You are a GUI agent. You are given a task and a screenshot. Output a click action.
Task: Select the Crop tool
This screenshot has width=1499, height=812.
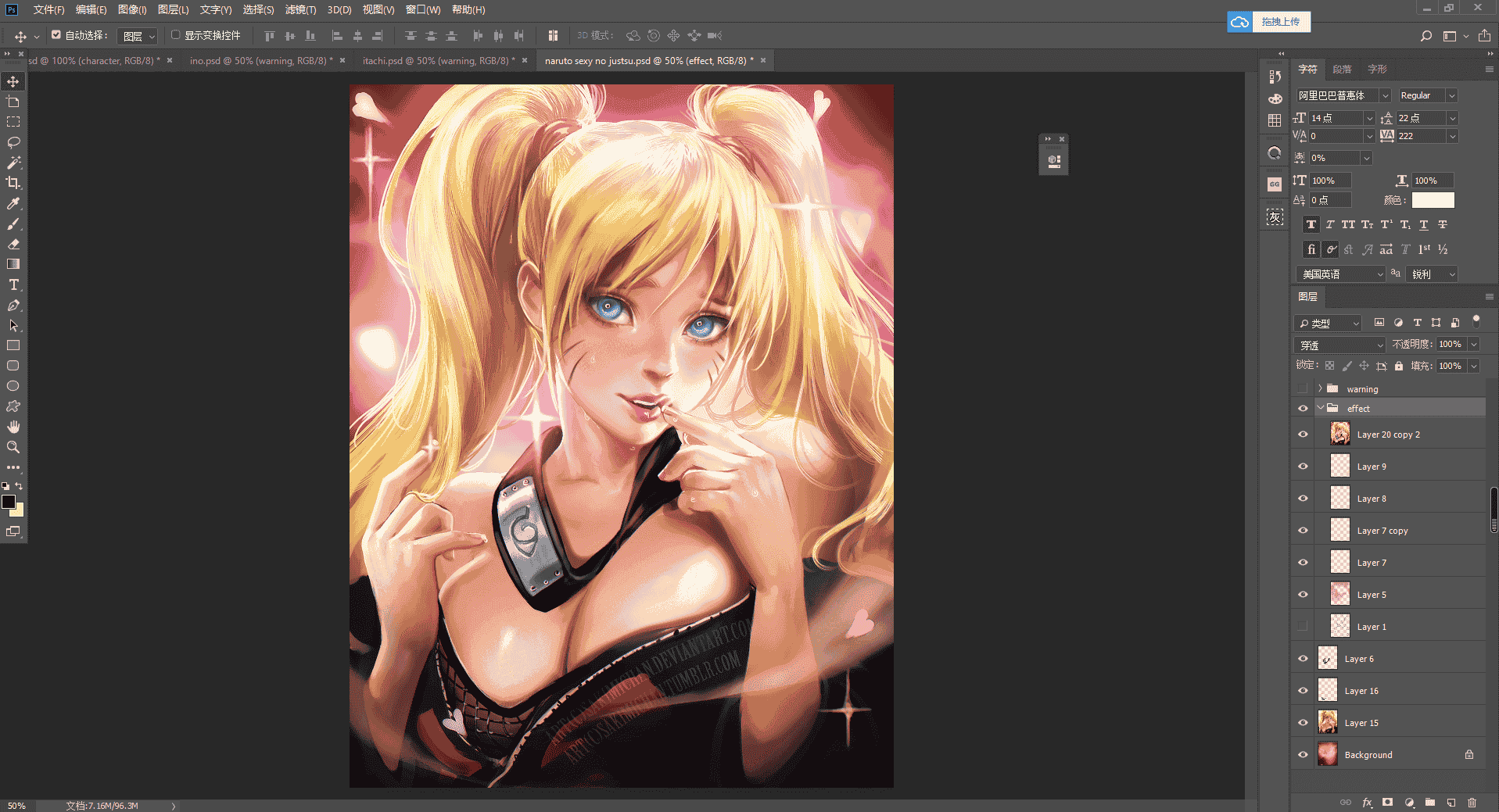click(13, 183)
